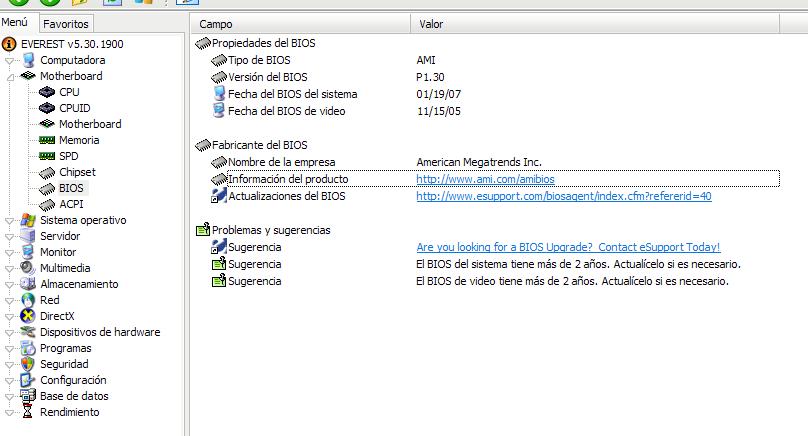The image size is (808, 436).
Task: Click the Configuración icon
Action: (28, 380)
